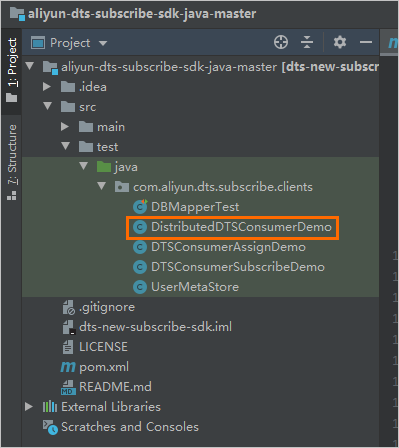Select dts-new-subscribe-sdk.iml file name
Viewport: 399px width, 448px height.
pyautogui.click(x=155, y=327)
